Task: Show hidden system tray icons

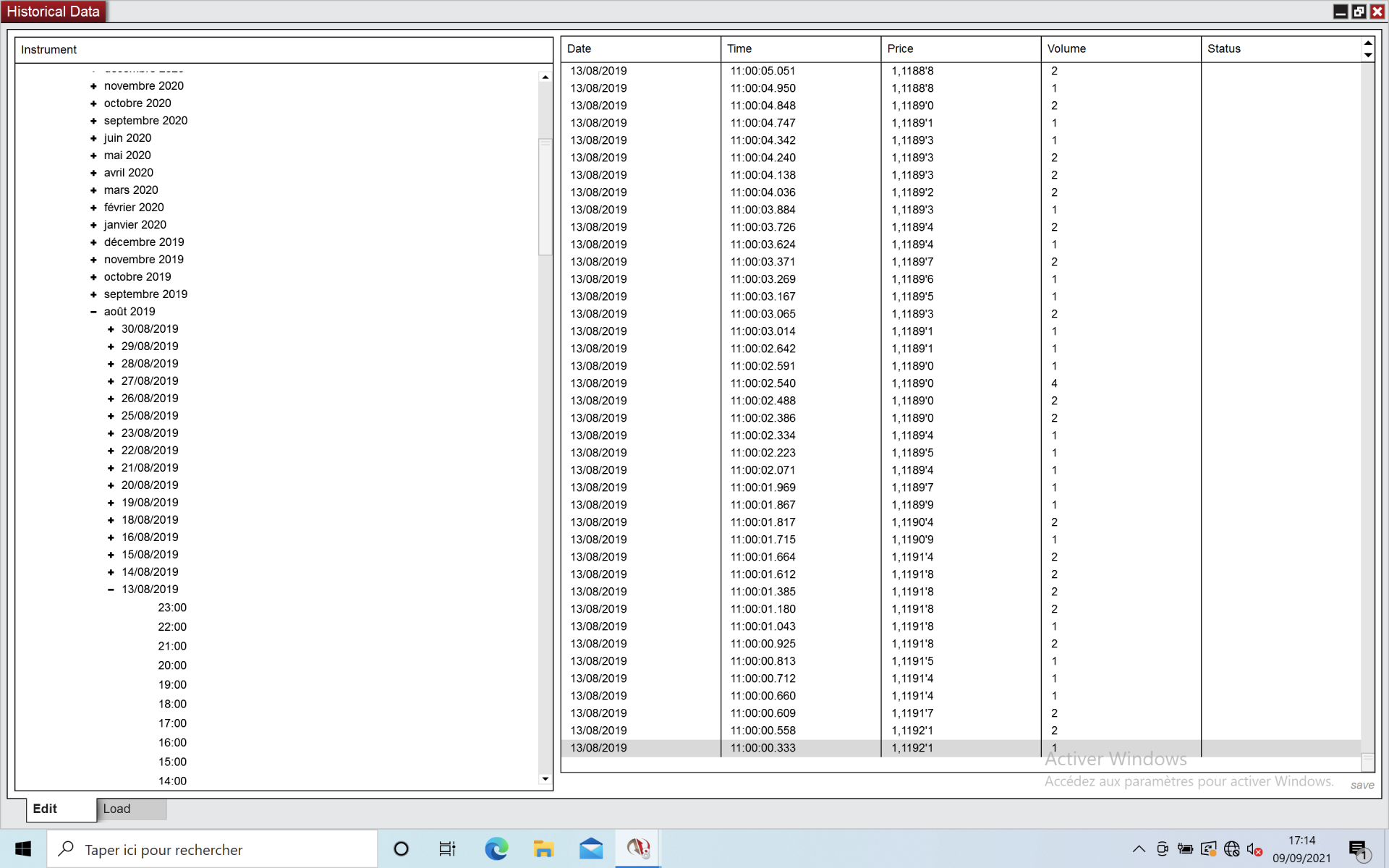Action: (1139, 849)
